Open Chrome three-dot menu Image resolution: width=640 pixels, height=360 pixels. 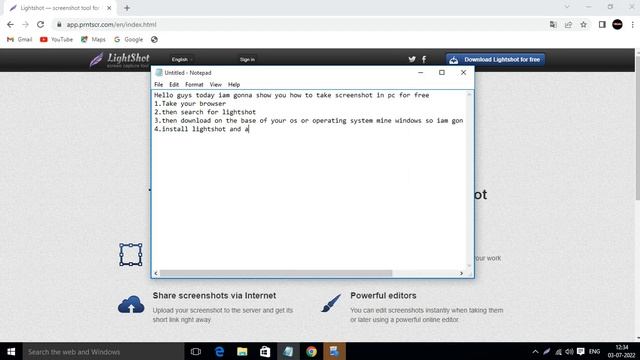(632, 24)
